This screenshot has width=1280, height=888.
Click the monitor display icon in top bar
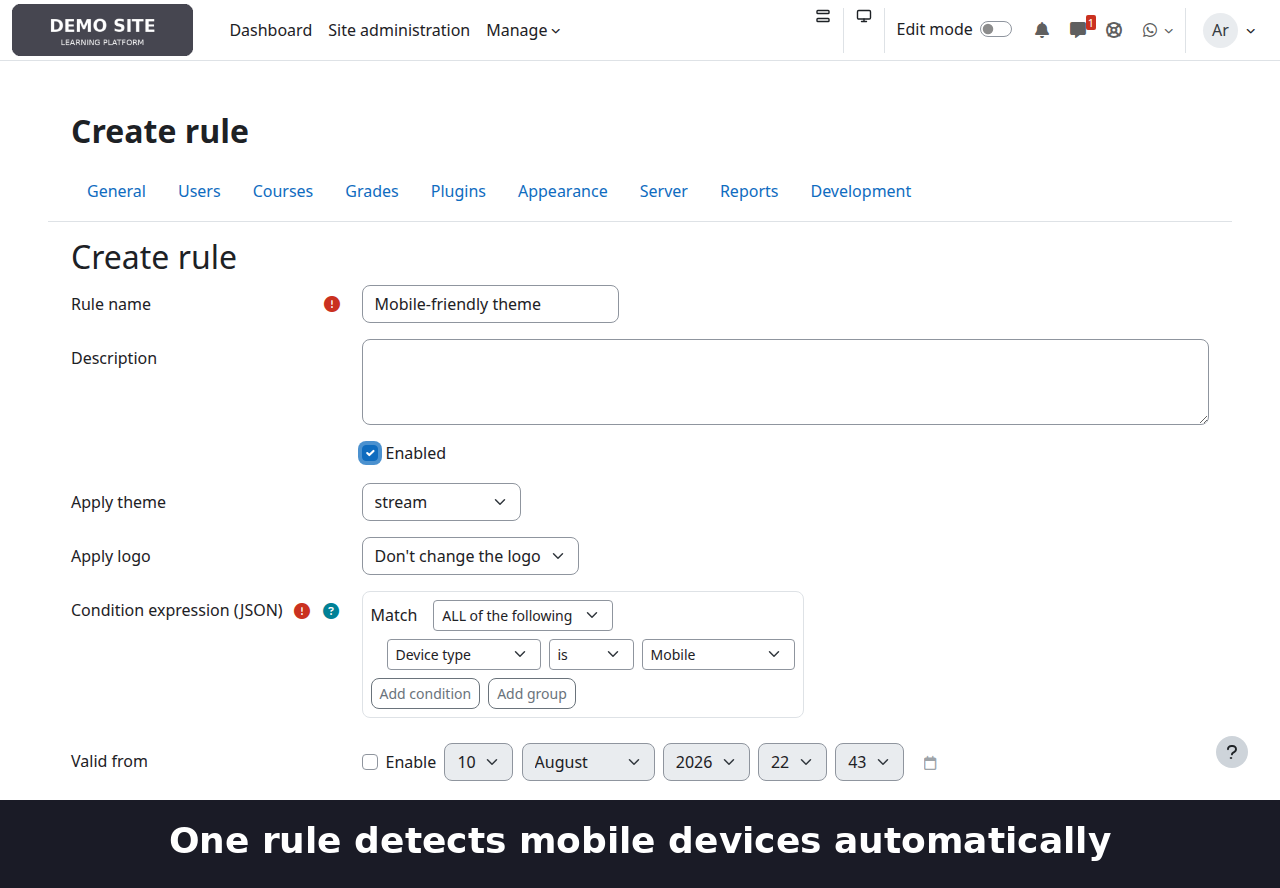(864, 16)
